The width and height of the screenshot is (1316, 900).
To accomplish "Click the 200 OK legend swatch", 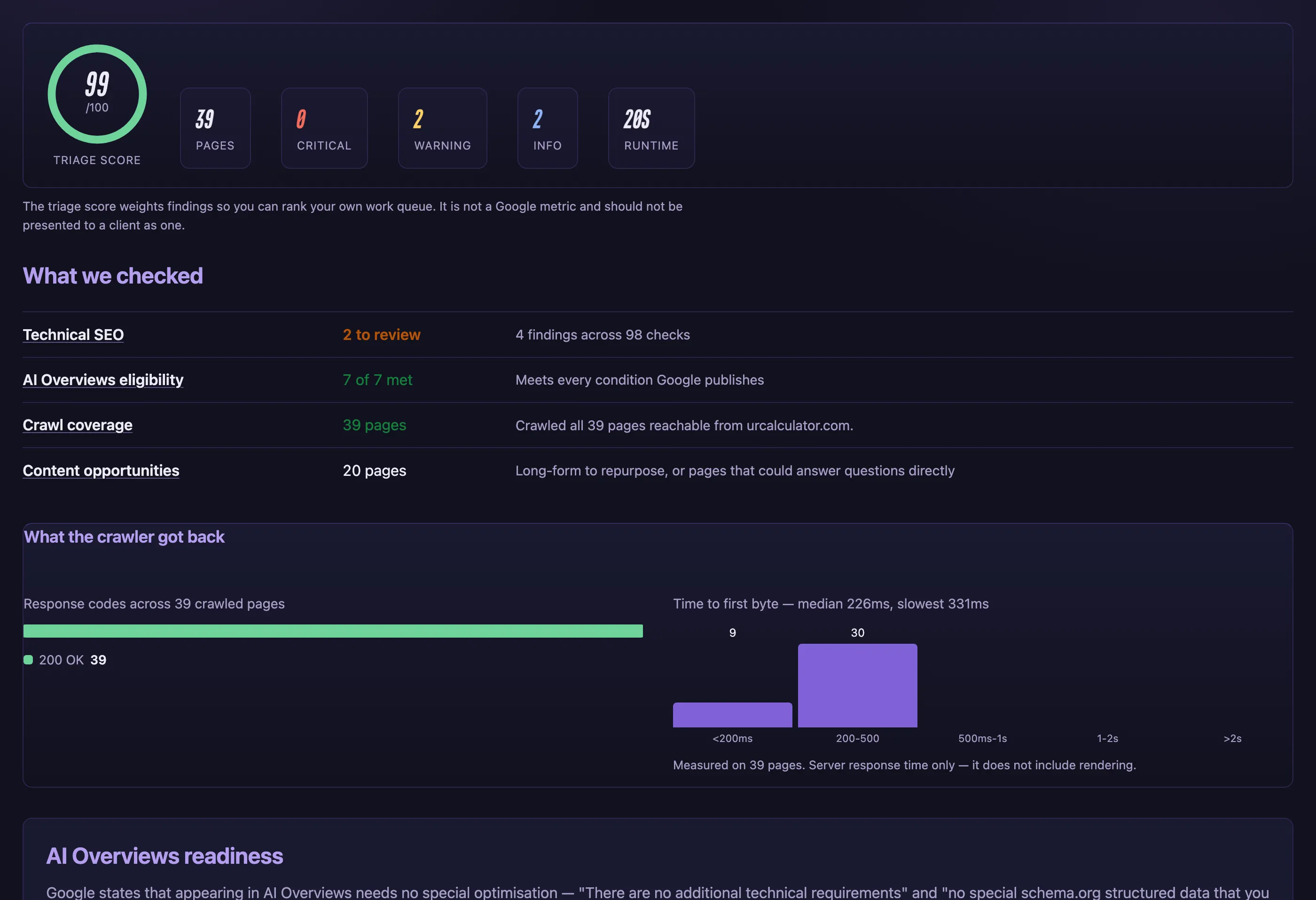I will click(28, 660).
